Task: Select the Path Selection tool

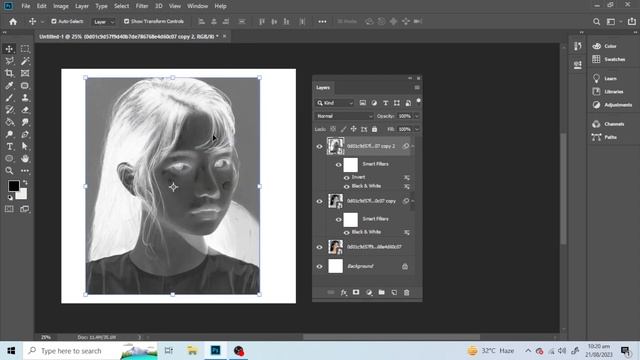Action: coord(25,147)
